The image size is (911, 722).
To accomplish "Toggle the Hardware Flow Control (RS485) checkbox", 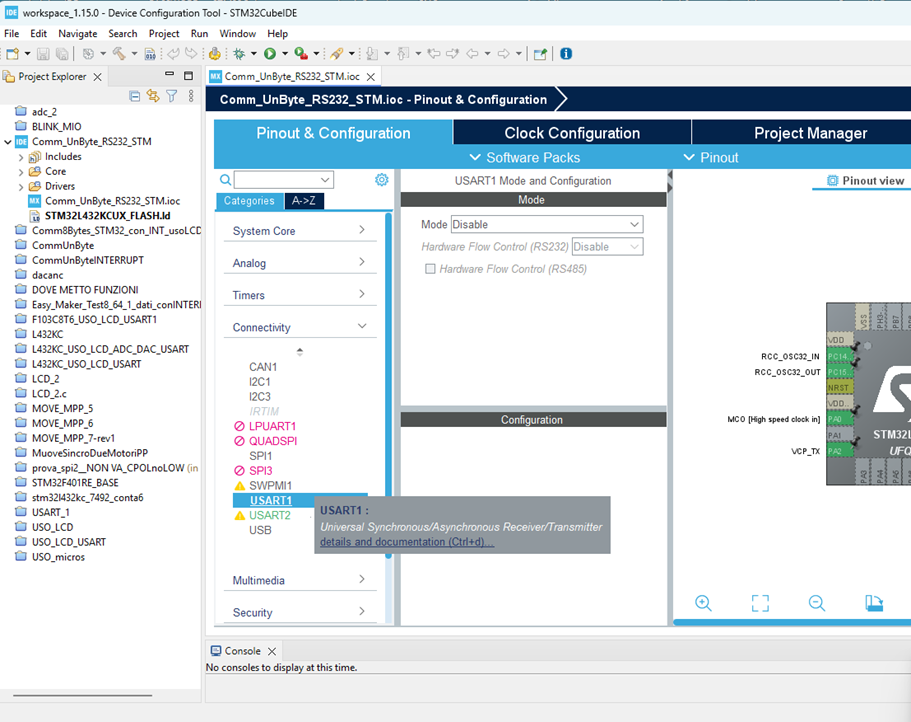I will point(430,269).
